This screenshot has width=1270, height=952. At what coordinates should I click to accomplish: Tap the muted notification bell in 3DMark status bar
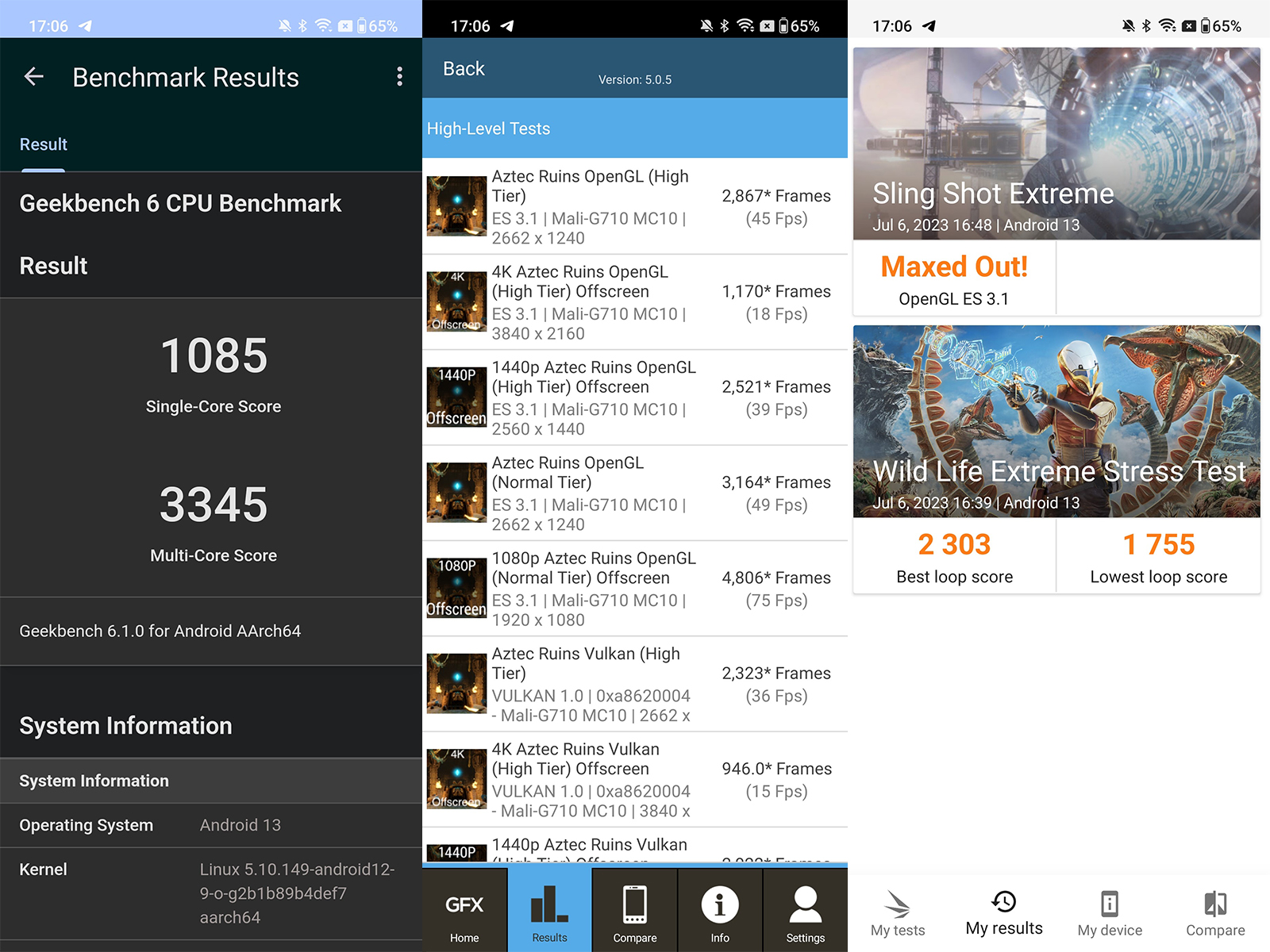pyautogui.click(x=1128, y=25)
